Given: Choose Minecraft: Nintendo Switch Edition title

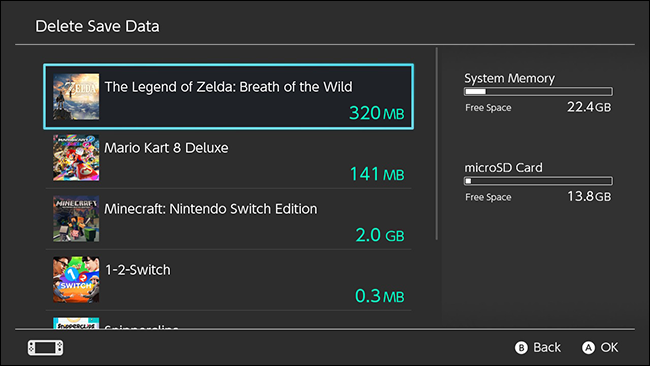Looking at the screenshot, I should click(x=211, y=209).
